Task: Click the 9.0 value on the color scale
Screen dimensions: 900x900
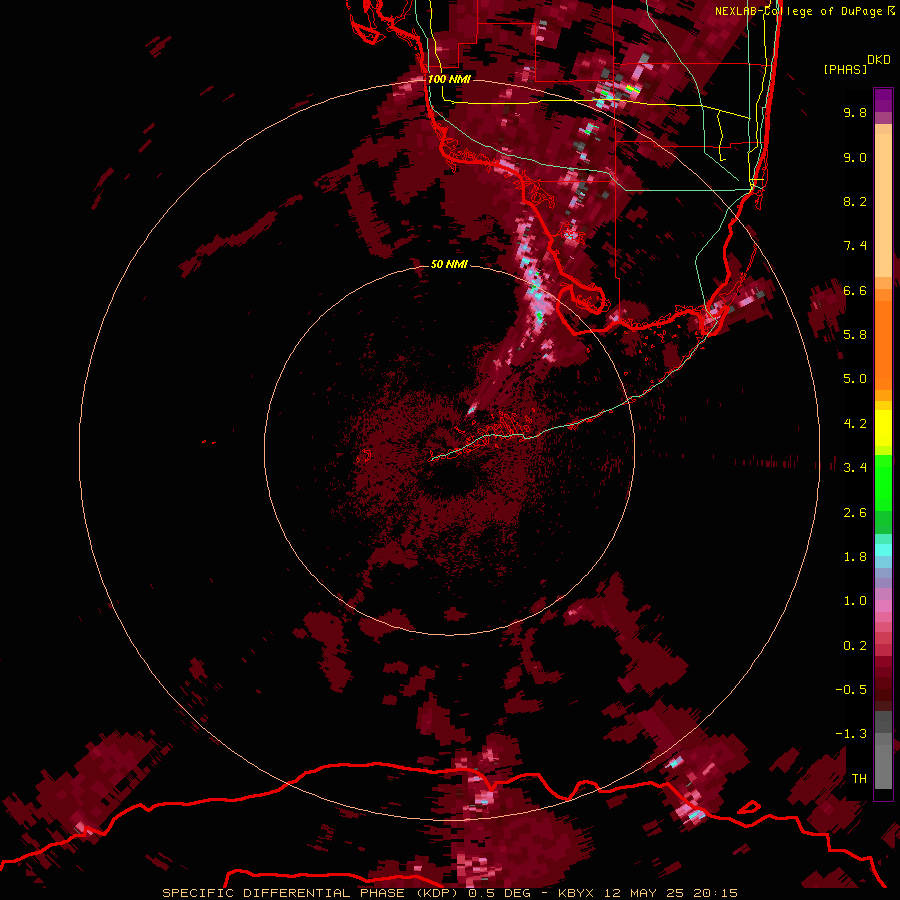Action: [x=855, y=157]
